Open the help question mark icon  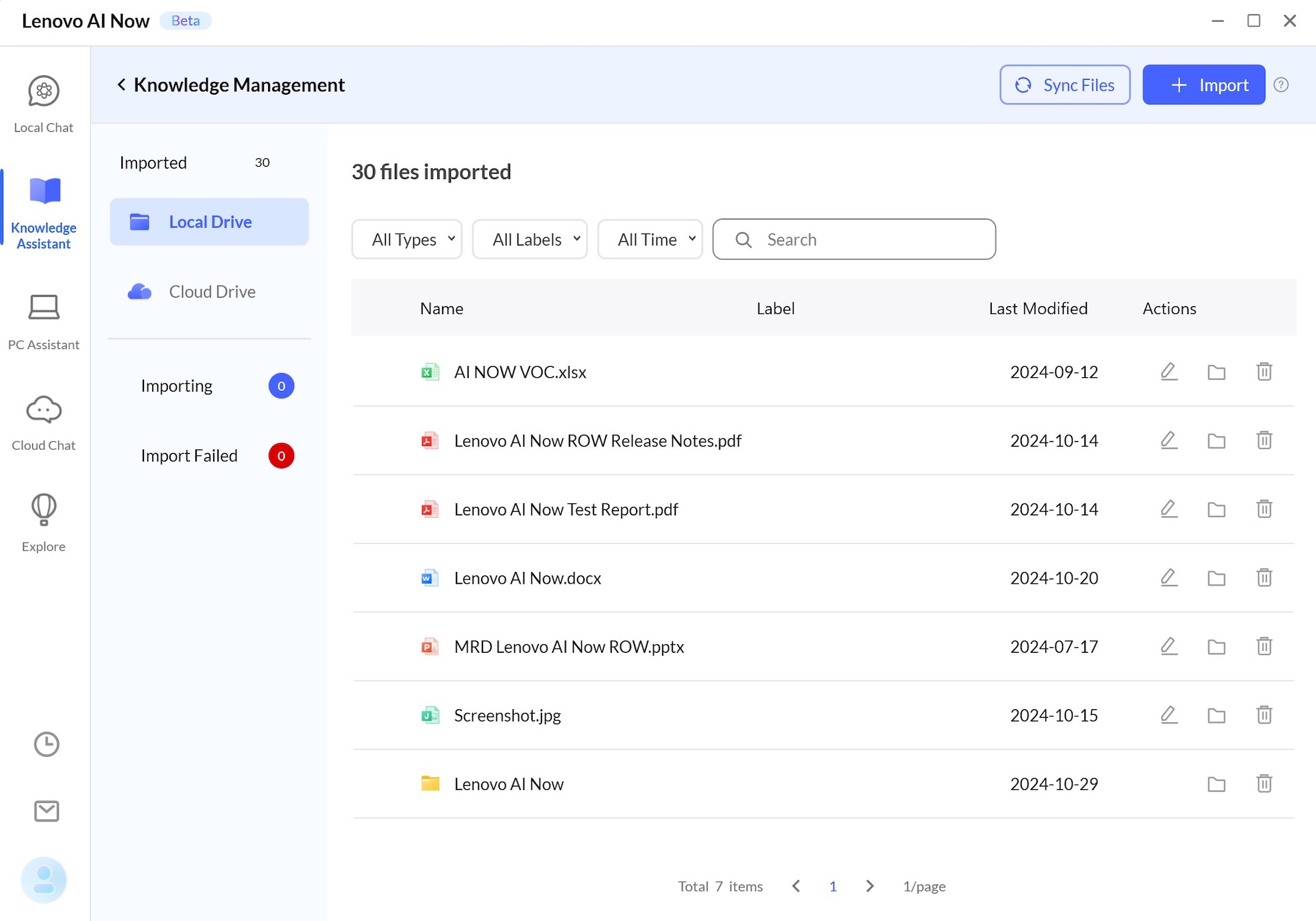point(1281,84)
